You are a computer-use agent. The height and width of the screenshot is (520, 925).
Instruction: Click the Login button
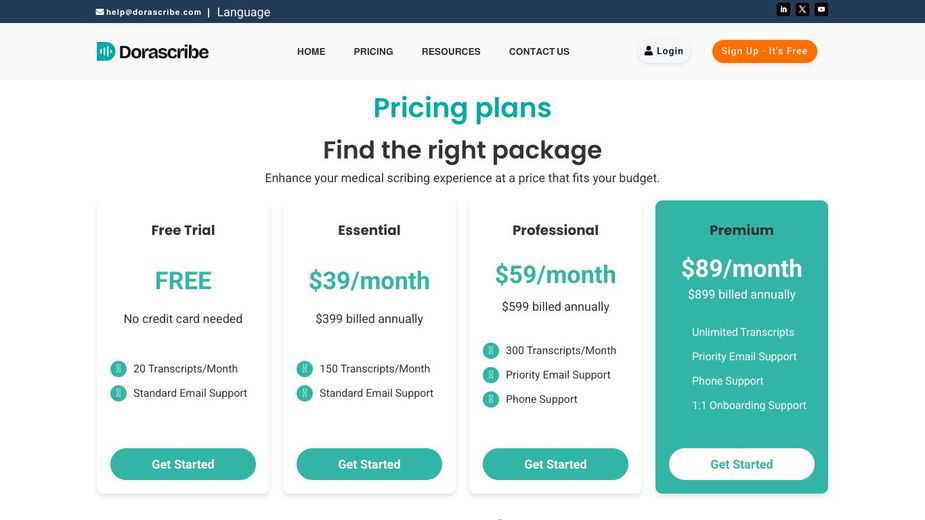[x=664, y=51]
